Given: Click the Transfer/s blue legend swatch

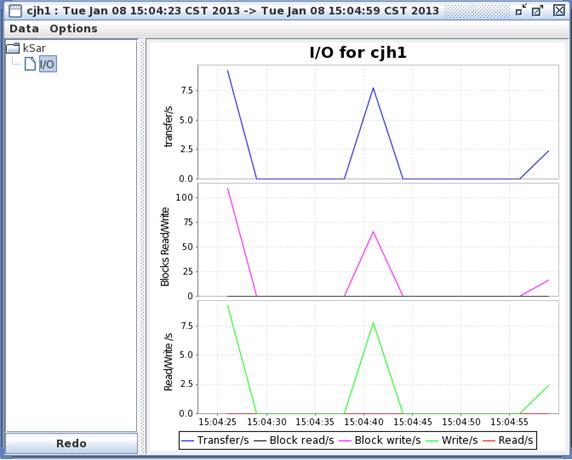Looking at the screenshot, I should [x=188, y=441].
